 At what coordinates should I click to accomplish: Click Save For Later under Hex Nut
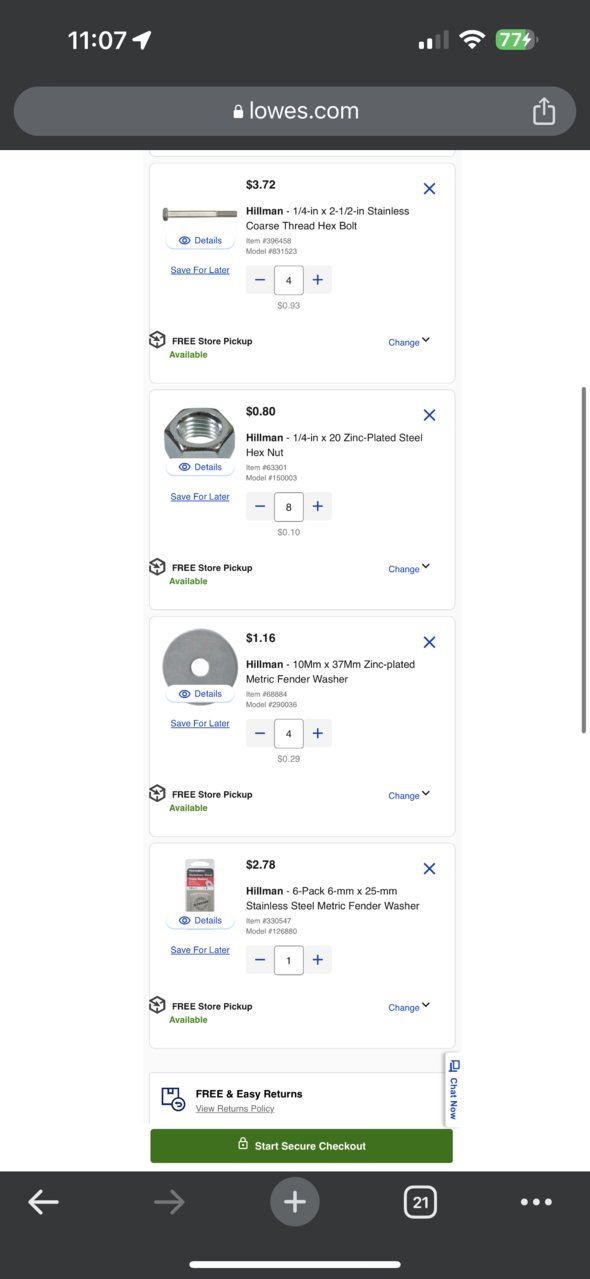click(200, 497)
